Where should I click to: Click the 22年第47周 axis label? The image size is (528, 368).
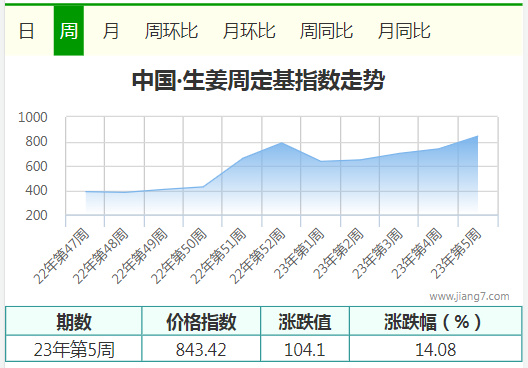click(x=62, y=256)
